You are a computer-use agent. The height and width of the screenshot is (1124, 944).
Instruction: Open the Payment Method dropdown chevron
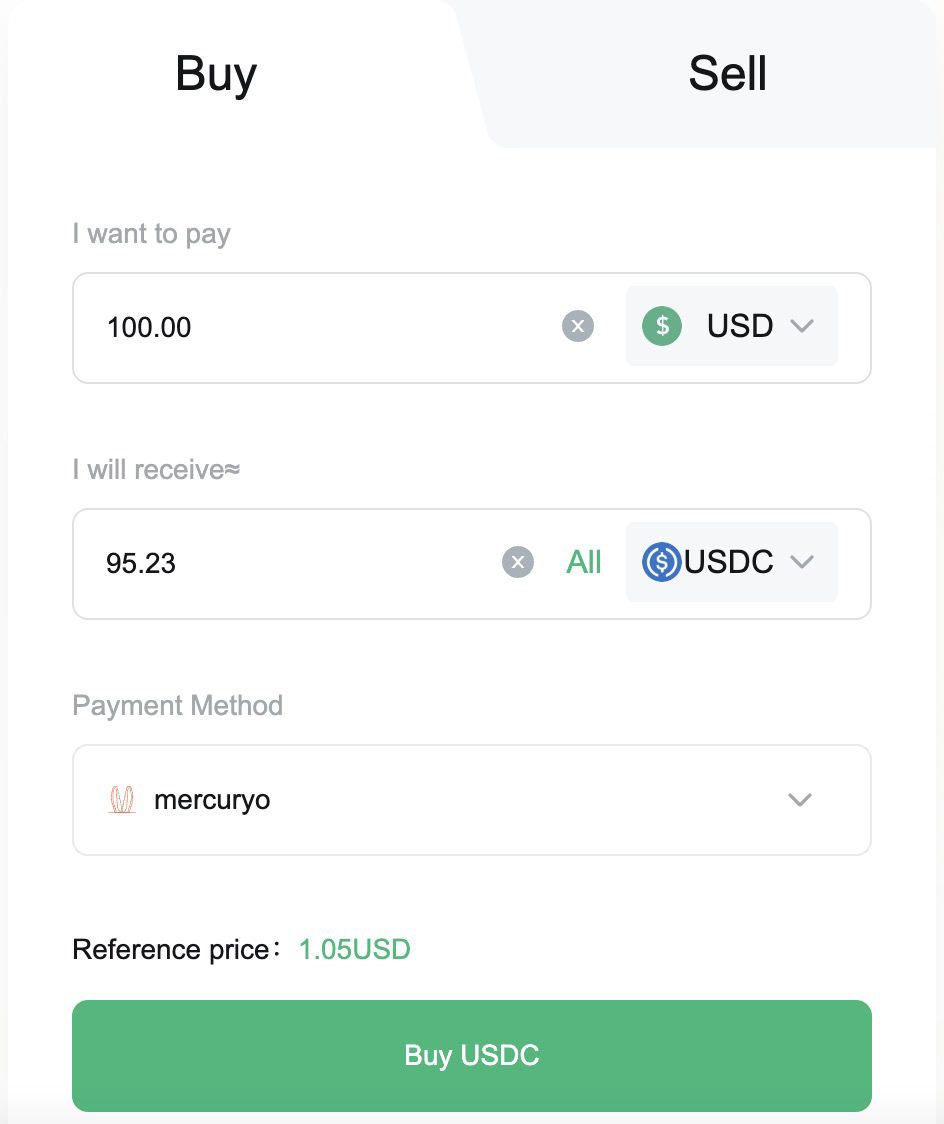point(799,800)
